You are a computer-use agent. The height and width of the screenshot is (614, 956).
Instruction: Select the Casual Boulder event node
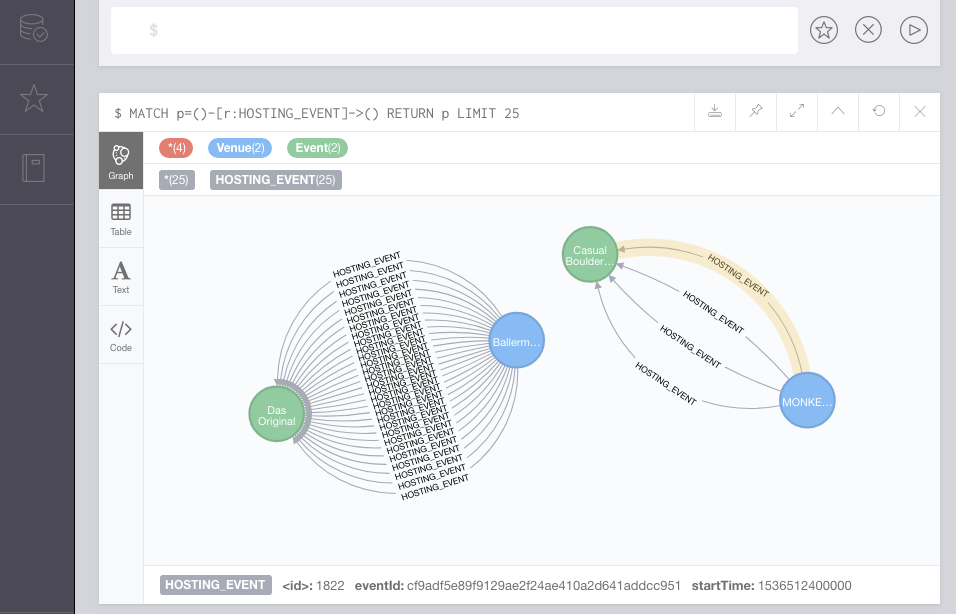[x=590, y=255]
